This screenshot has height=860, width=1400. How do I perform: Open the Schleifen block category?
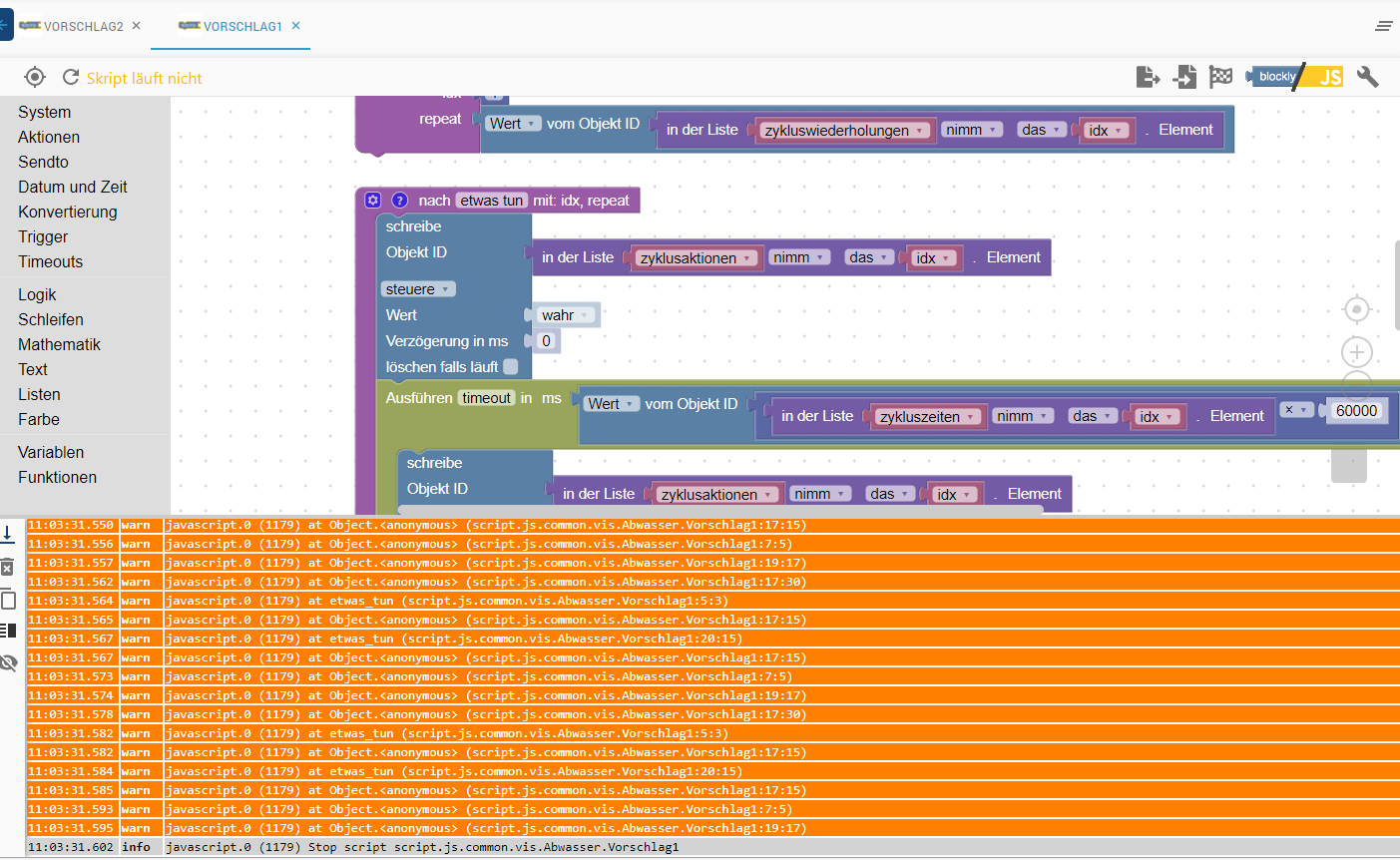click(x=51, y=319)
